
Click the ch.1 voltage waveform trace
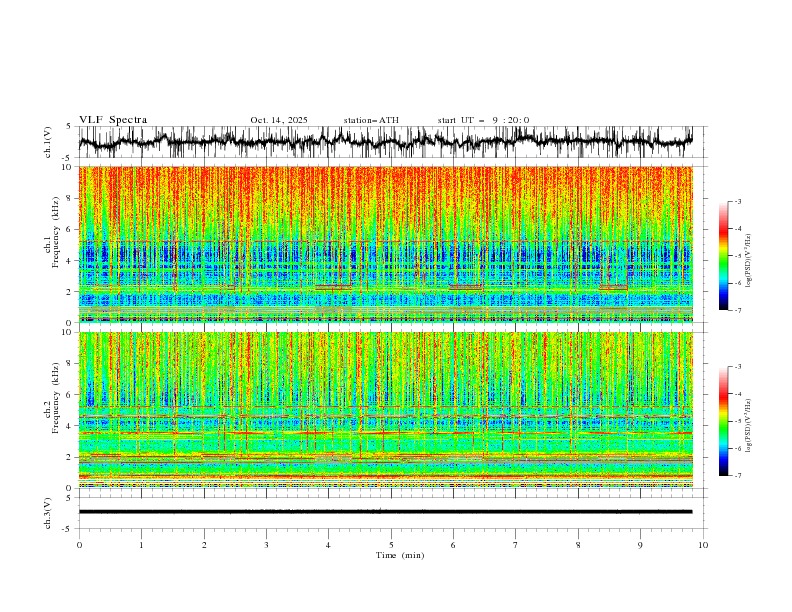pyautogui.click(x=385, y=141)
